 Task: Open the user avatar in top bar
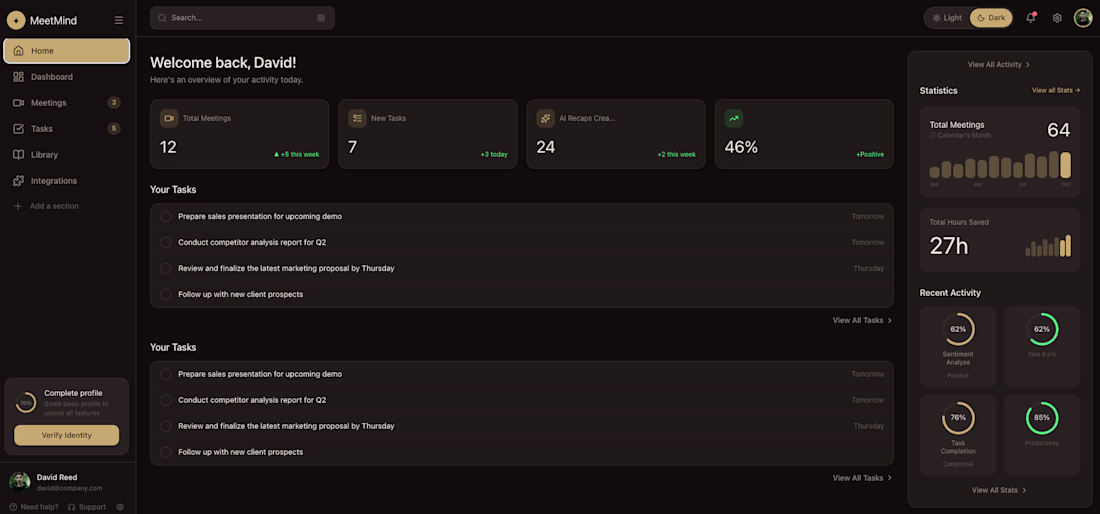[x=1083, y=18]
